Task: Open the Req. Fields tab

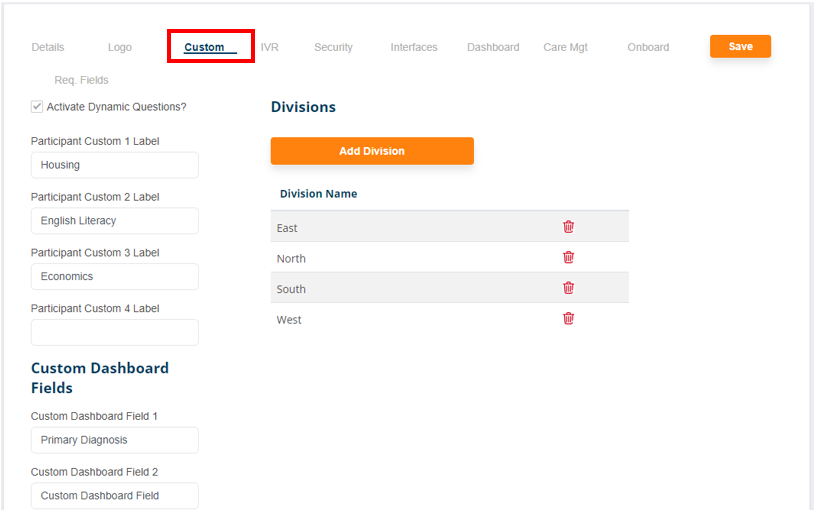Action: (x=82, y=80)
